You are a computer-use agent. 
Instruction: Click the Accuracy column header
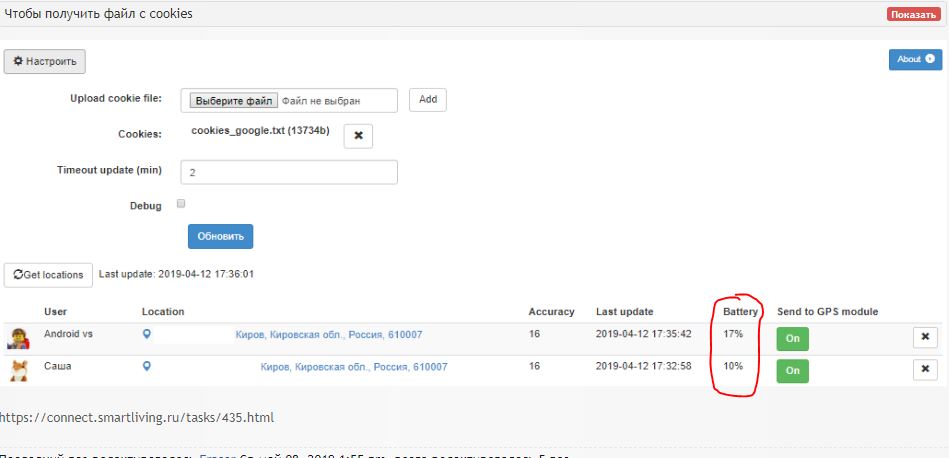(x=551, y=312)
